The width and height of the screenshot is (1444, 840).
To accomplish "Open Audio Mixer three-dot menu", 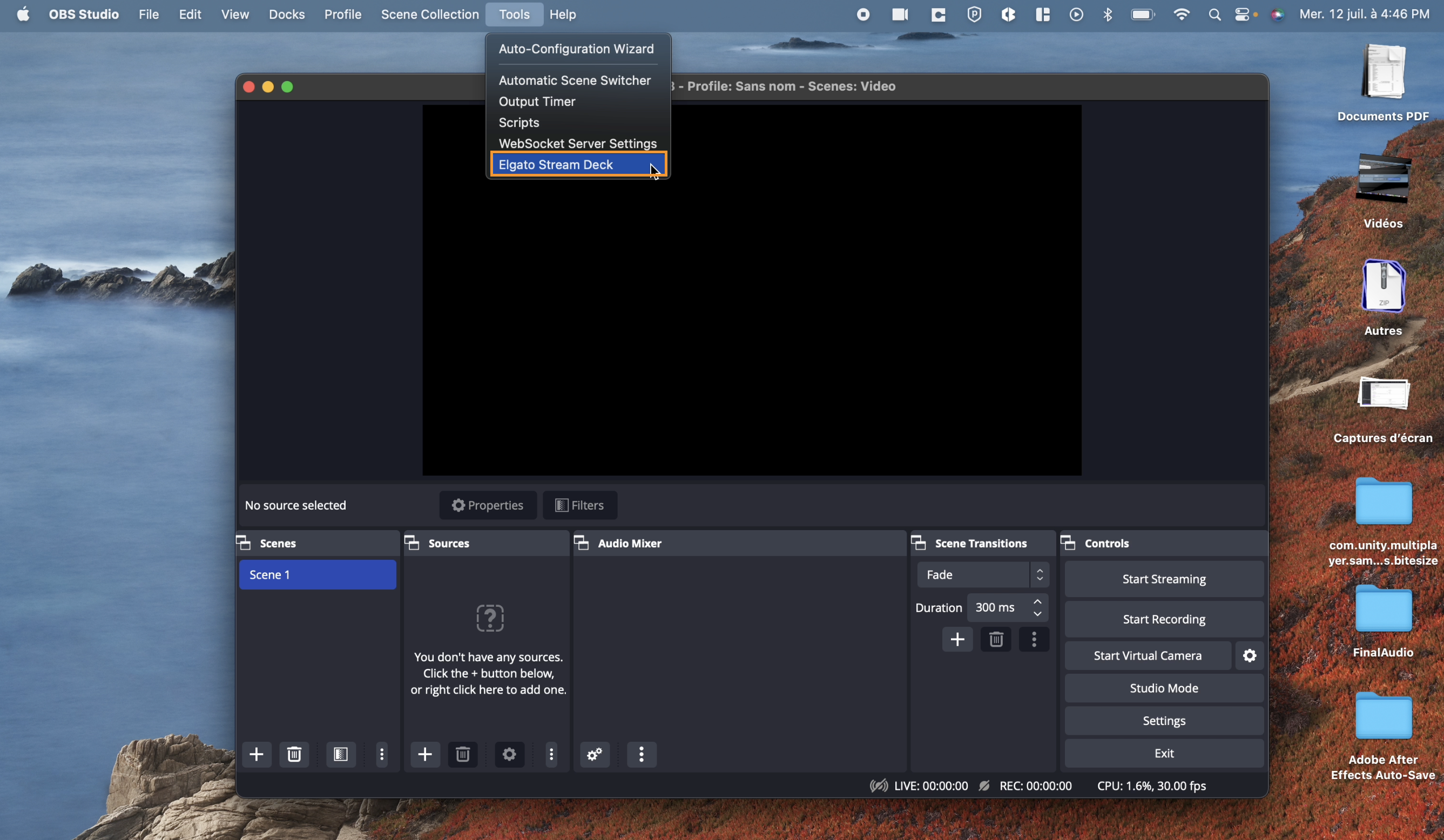I will [641, 754].
